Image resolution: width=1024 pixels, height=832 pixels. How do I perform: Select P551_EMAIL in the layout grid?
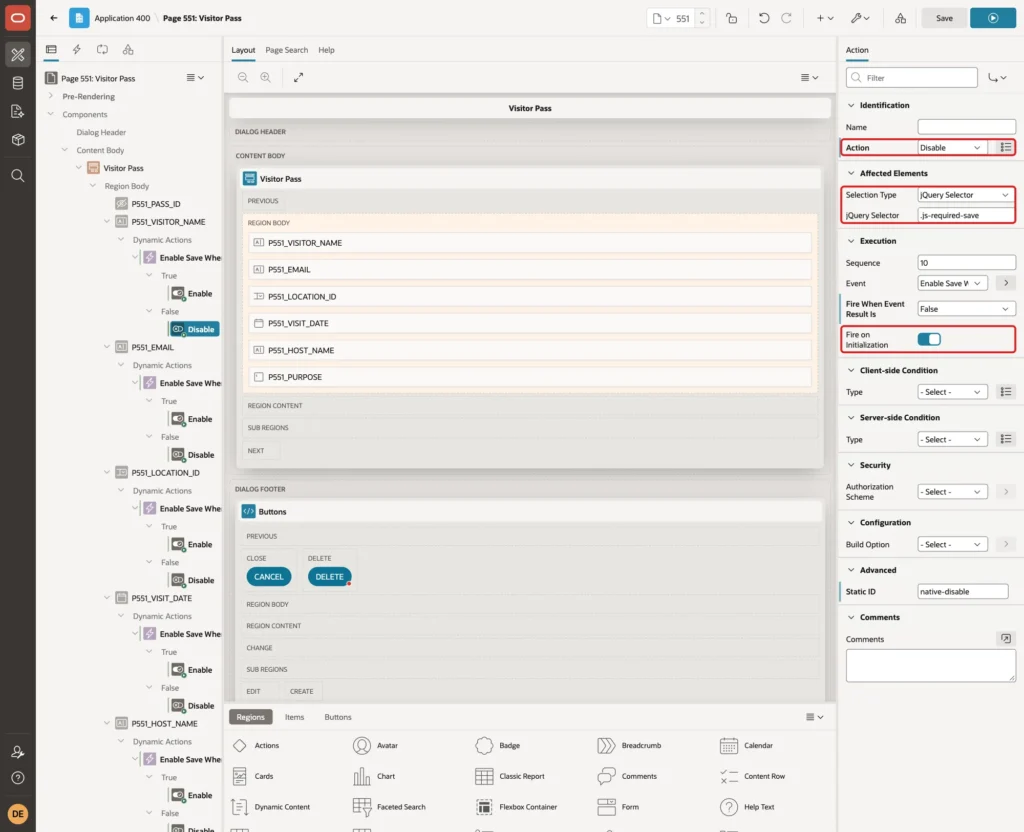pos(530,269)
